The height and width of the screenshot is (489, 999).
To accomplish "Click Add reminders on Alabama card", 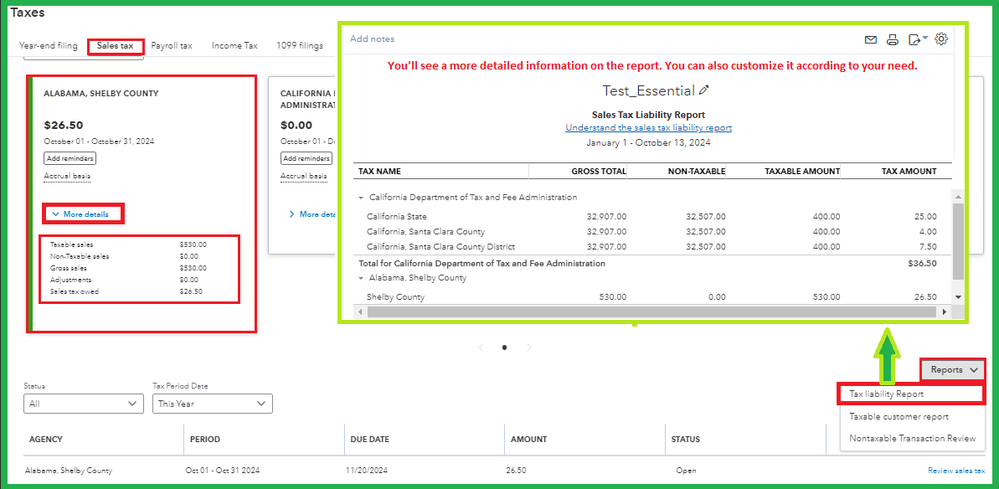I will (70, 159).
